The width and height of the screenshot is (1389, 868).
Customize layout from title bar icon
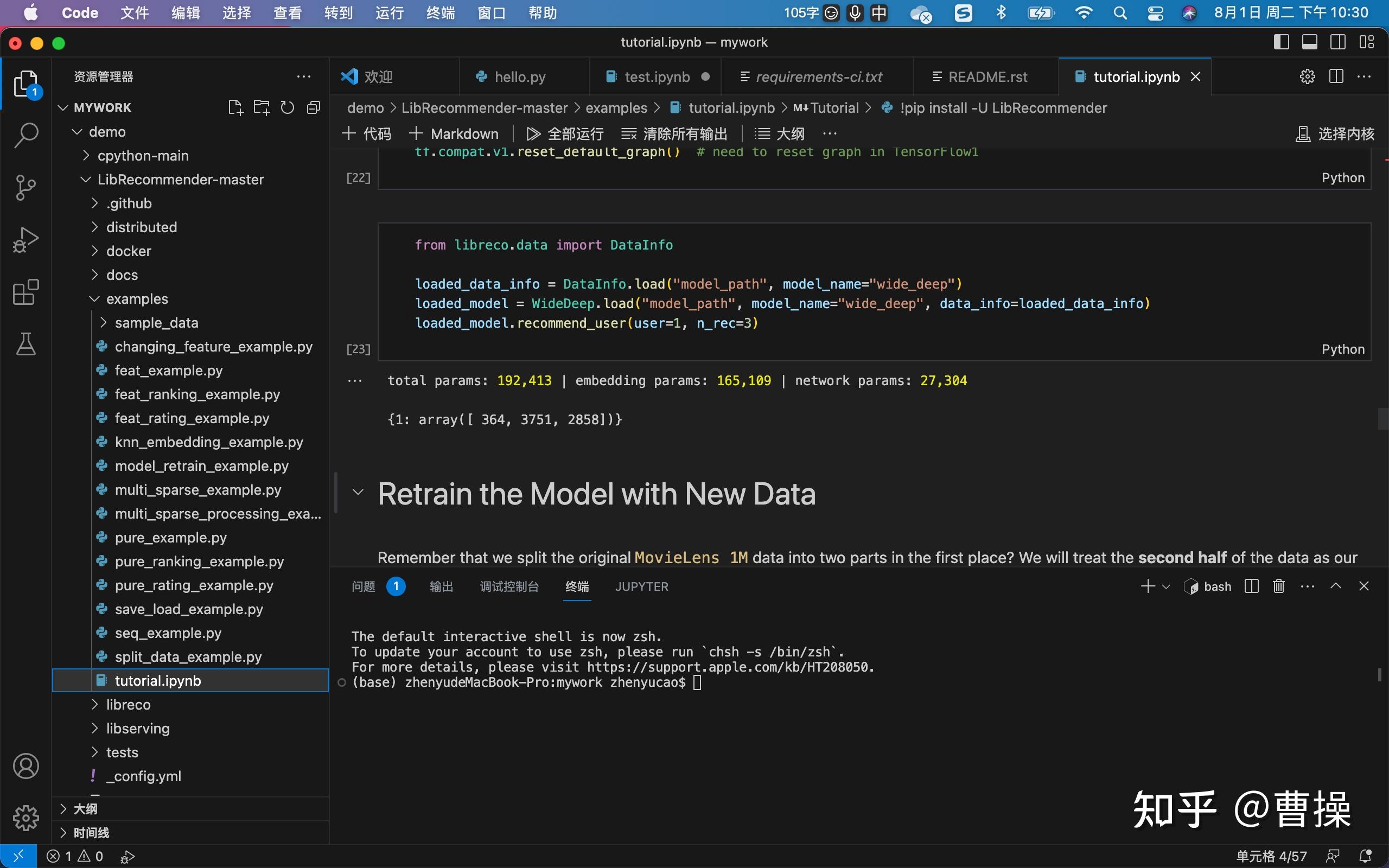[x=1367, y=42]
